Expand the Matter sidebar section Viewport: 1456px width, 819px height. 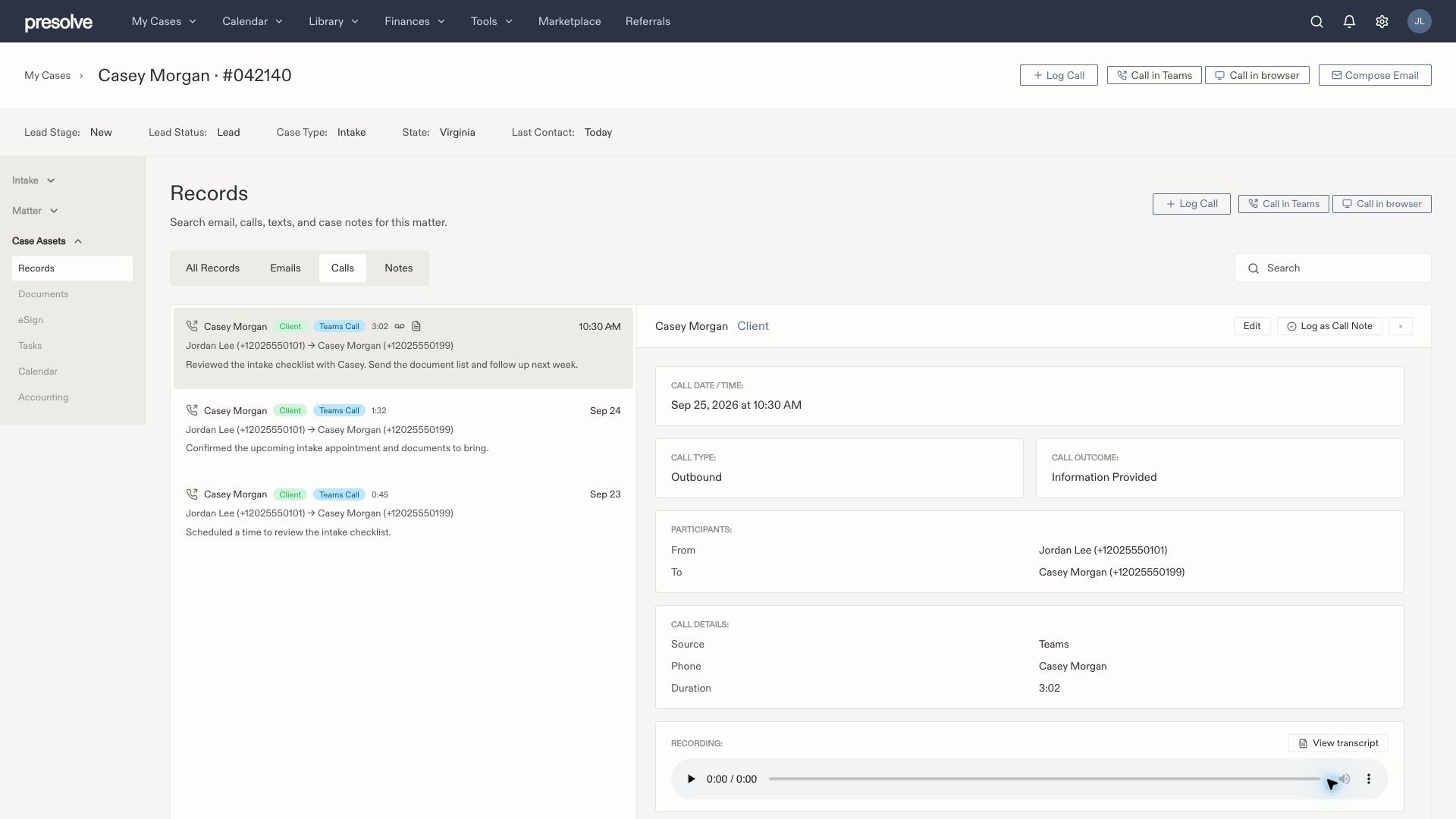click(x=35, y=211)
